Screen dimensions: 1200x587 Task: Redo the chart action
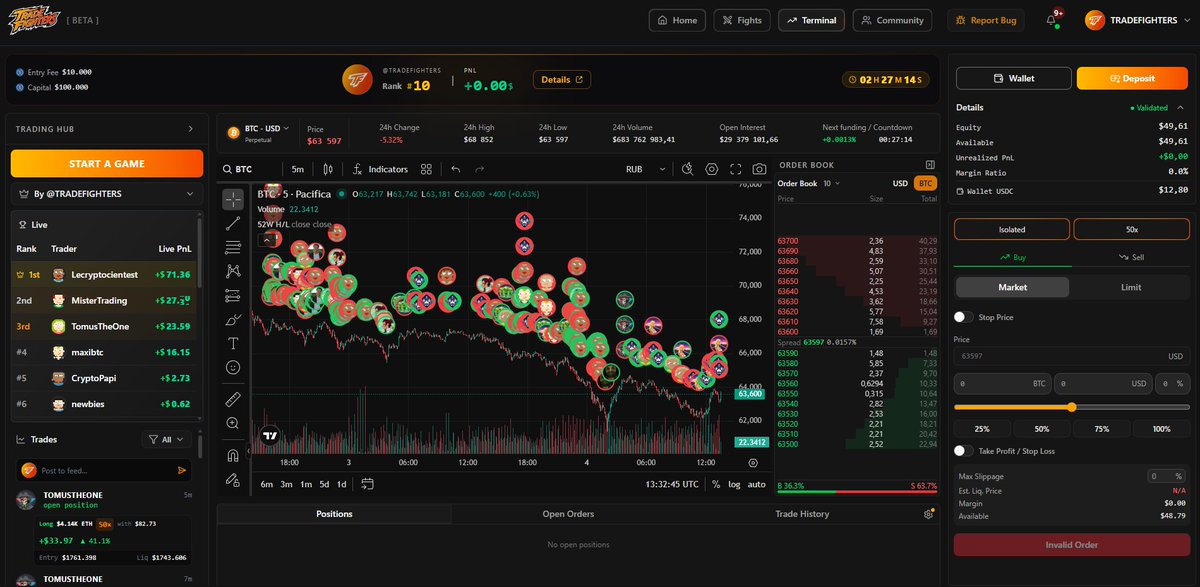[x=480, y=170]
